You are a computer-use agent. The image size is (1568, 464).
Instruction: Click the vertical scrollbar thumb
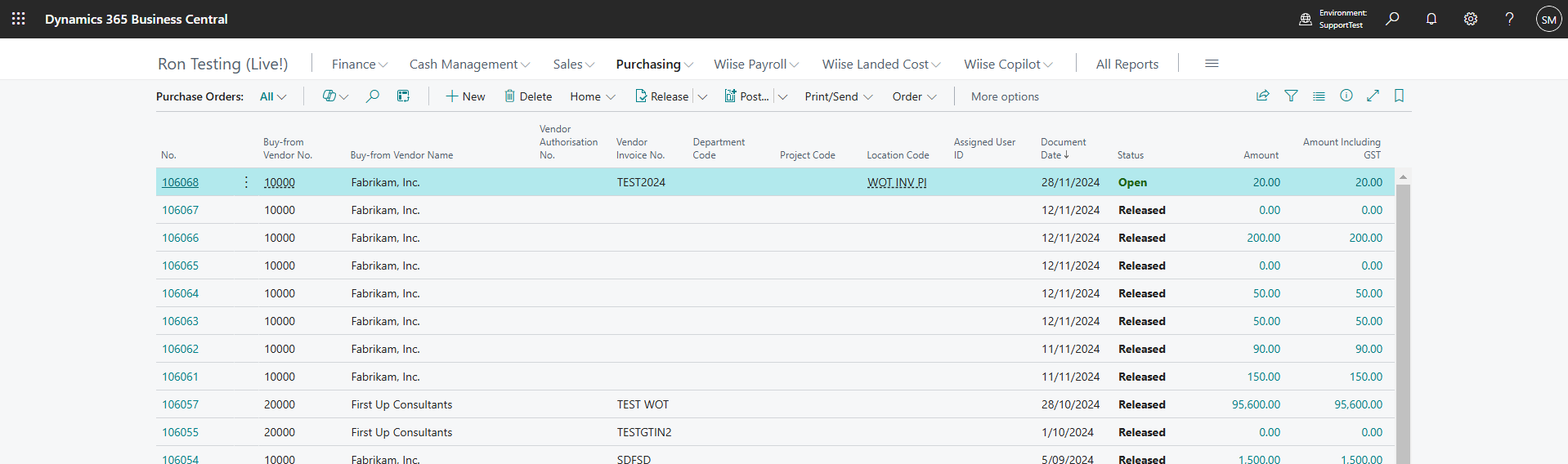pyautogui.click(x=1403, y=323)
